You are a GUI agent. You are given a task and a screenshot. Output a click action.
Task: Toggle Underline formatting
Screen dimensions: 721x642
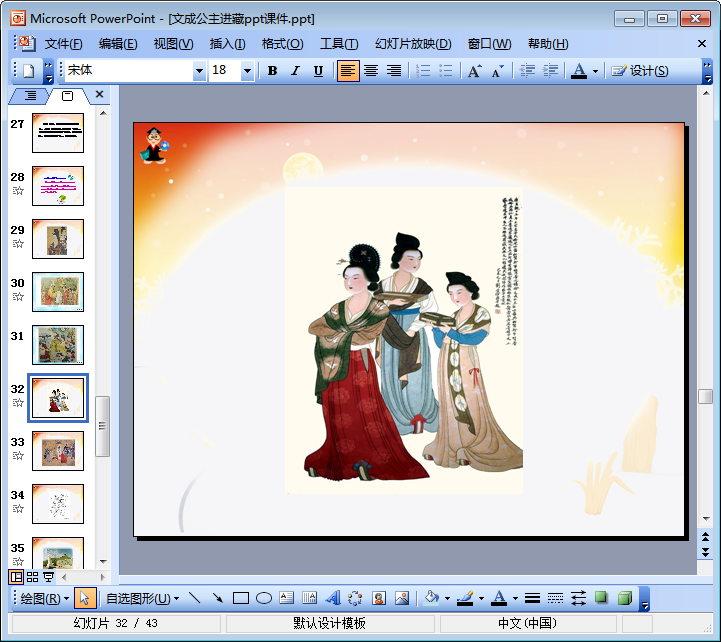(x=318, y=70)
